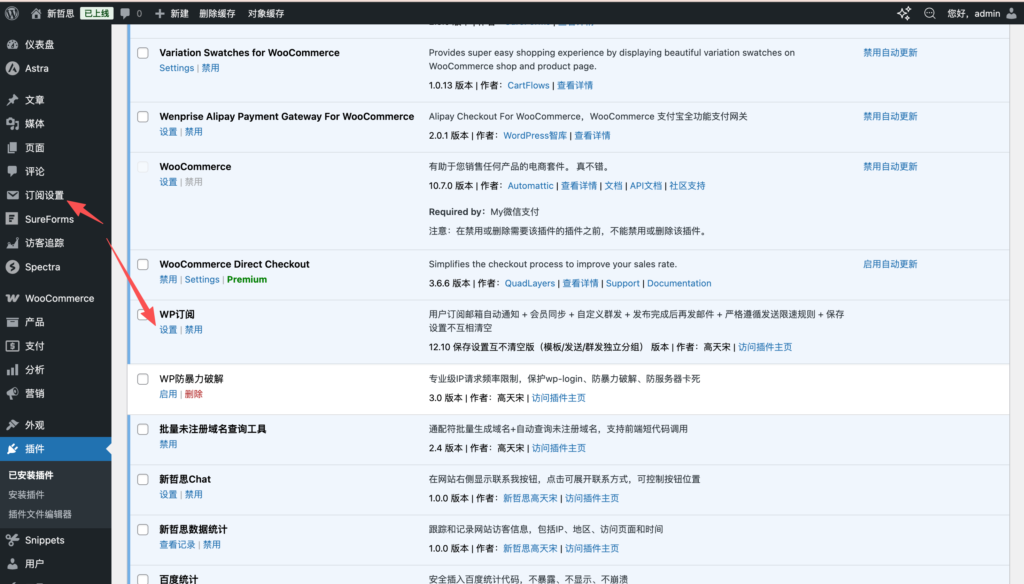Open the Astra sidebar icon
The image size is (1024, 584).
[x=12, y=69]
